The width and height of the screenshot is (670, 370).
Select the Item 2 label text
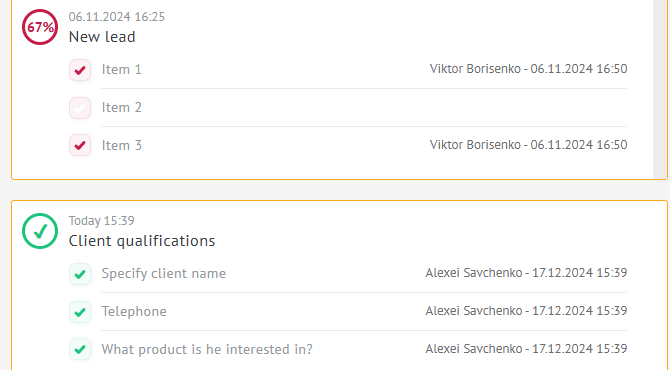[121, 107]
